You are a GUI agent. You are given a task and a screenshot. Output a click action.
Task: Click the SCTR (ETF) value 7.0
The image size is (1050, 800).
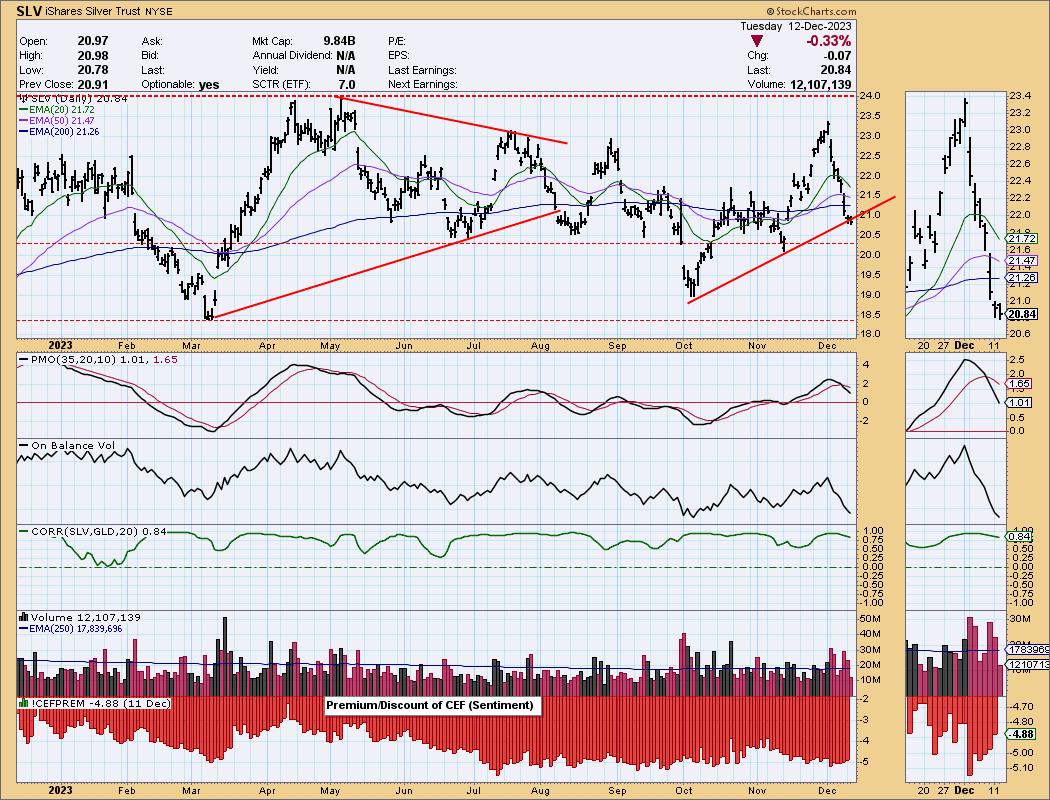point(347,84)
